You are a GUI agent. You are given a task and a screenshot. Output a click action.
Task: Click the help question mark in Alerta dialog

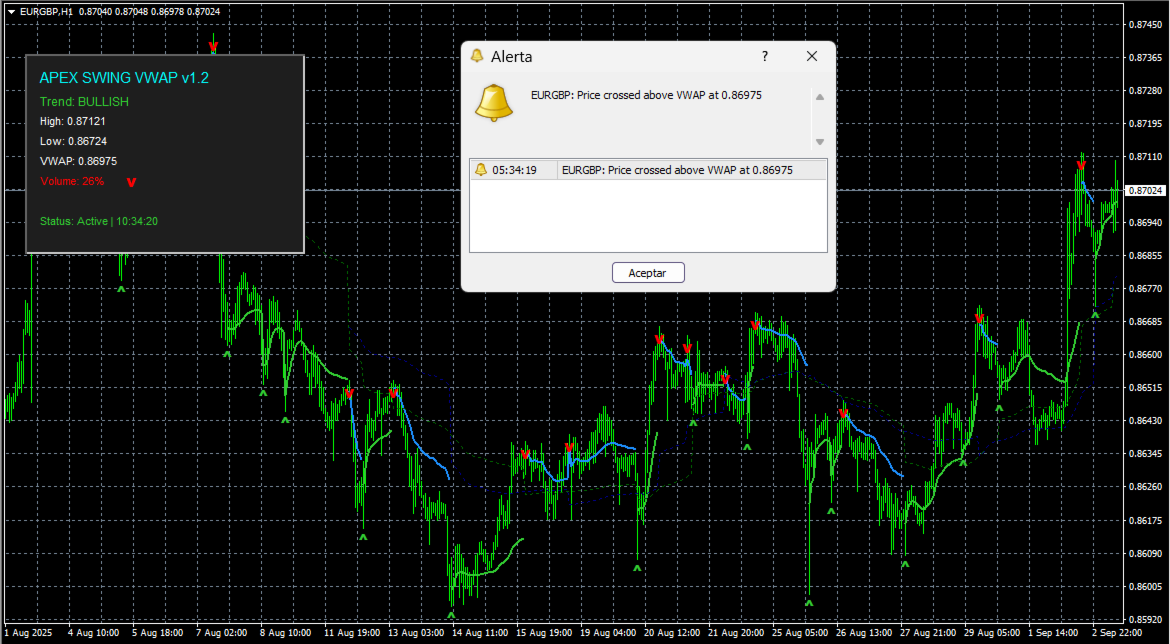[x=765, y=57]
